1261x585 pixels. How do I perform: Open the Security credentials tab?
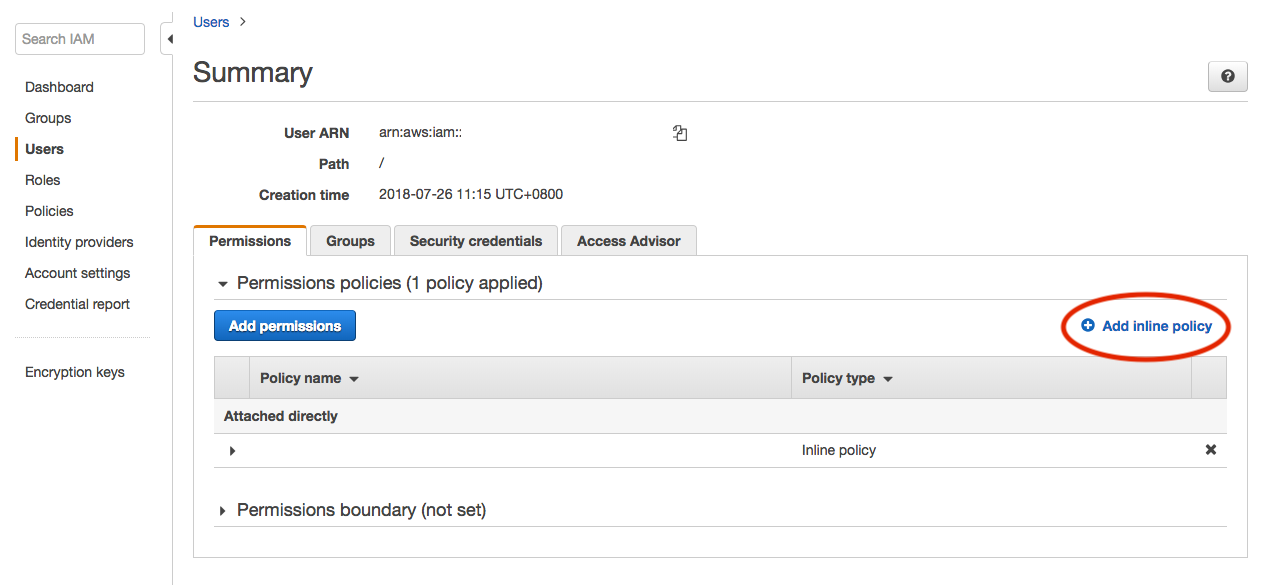pos(476,241)
